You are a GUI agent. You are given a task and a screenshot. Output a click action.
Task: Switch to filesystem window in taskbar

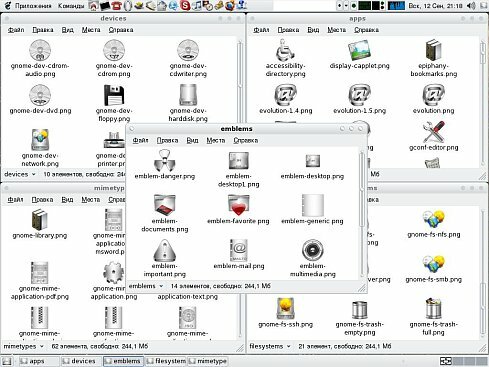coord(166,361)
